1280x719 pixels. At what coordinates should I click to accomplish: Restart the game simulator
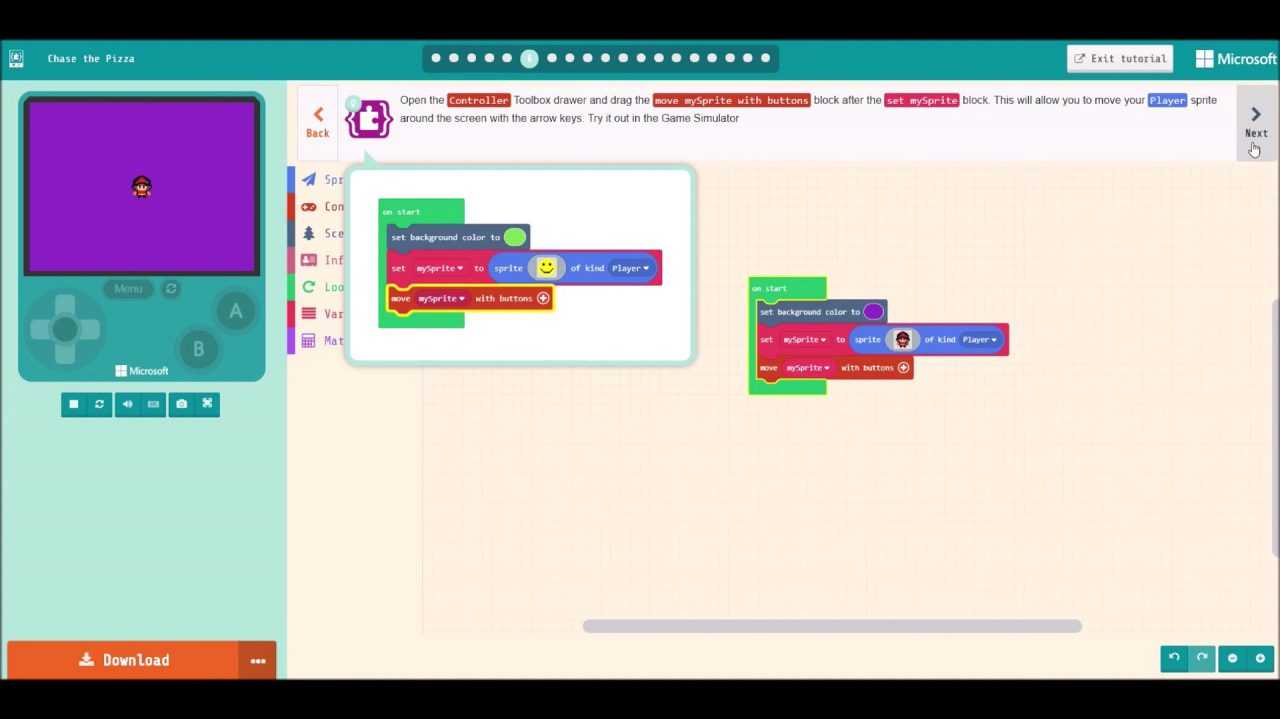(99, 403)
